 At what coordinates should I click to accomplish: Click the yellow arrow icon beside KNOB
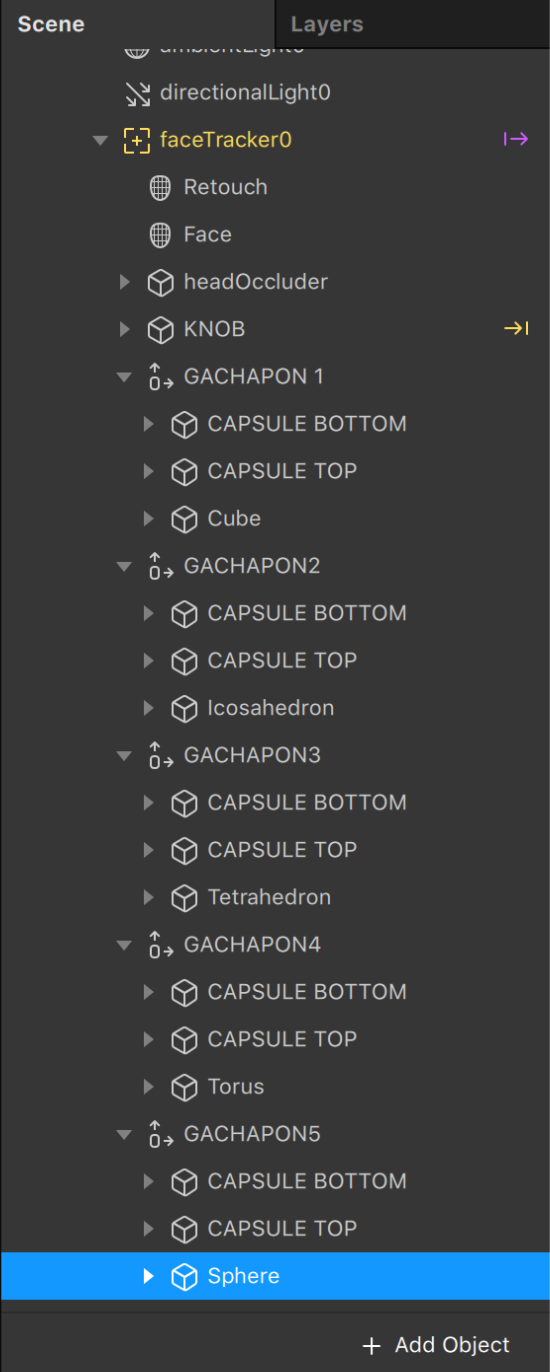pyautogui.click(x=516, y=328)
